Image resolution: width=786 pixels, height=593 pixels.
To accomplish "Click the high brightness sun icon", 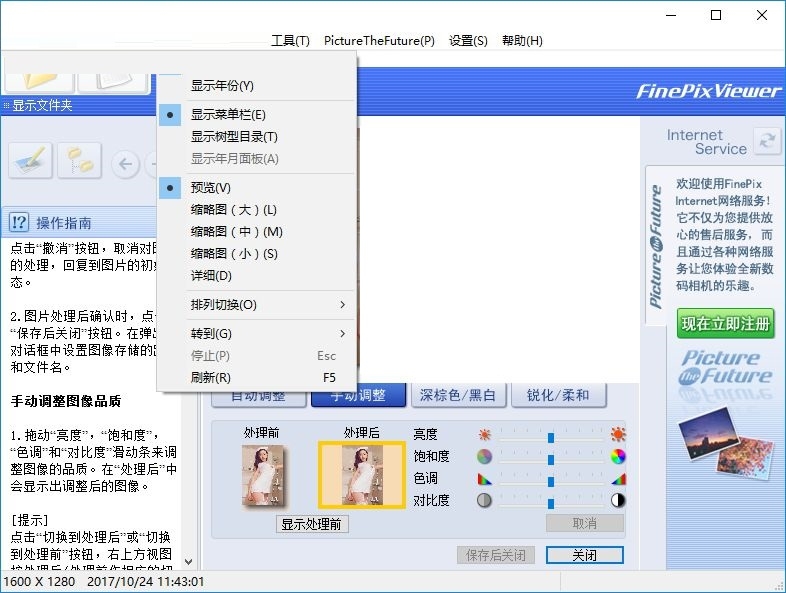I will tap(618, 434).
